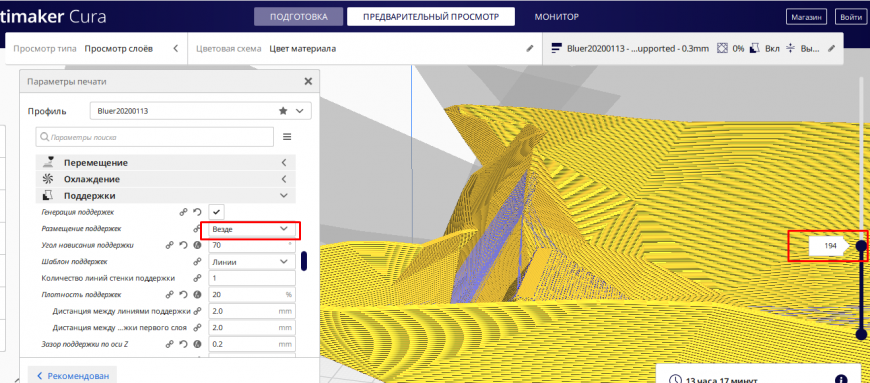
Task: Click the Войти sign-in button
Action: click(851, 17)
